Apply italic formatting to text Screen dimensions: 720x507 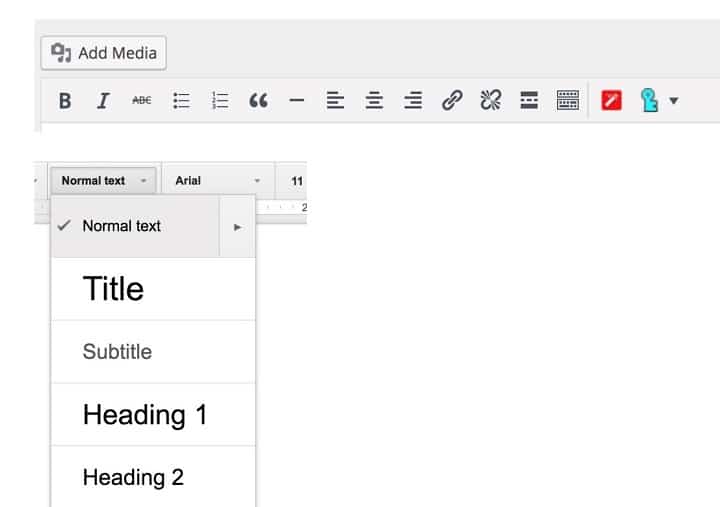tap(102, 100)
